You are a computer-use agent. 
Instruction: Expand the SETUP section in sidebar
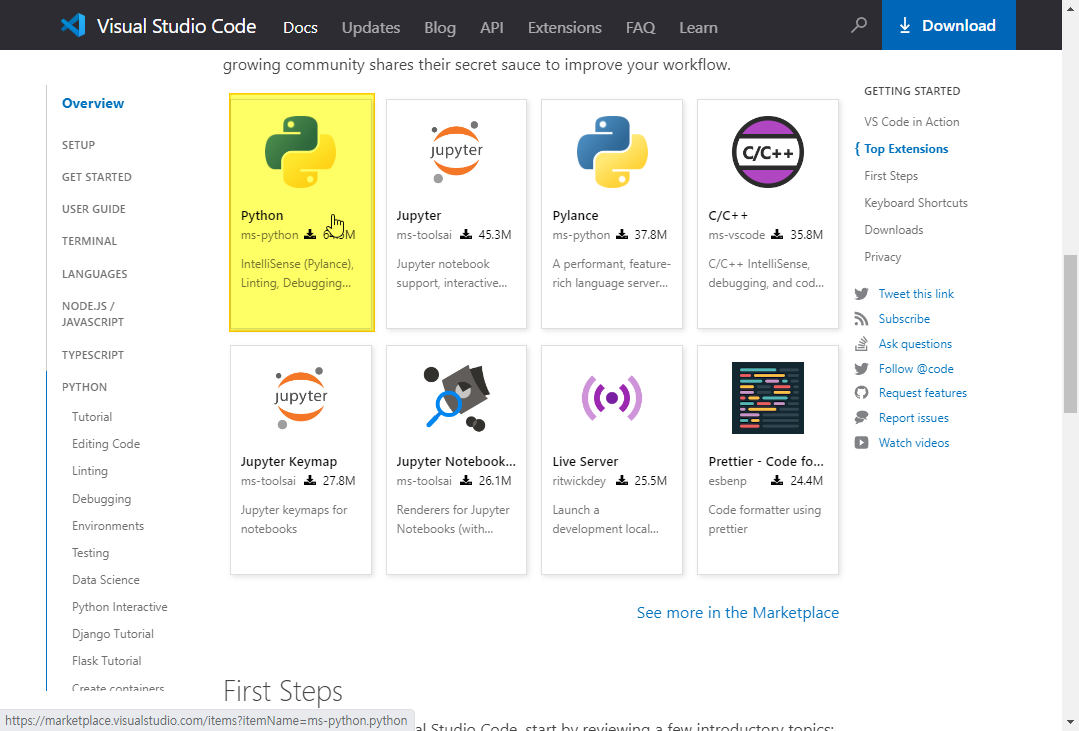click(78, 145)
